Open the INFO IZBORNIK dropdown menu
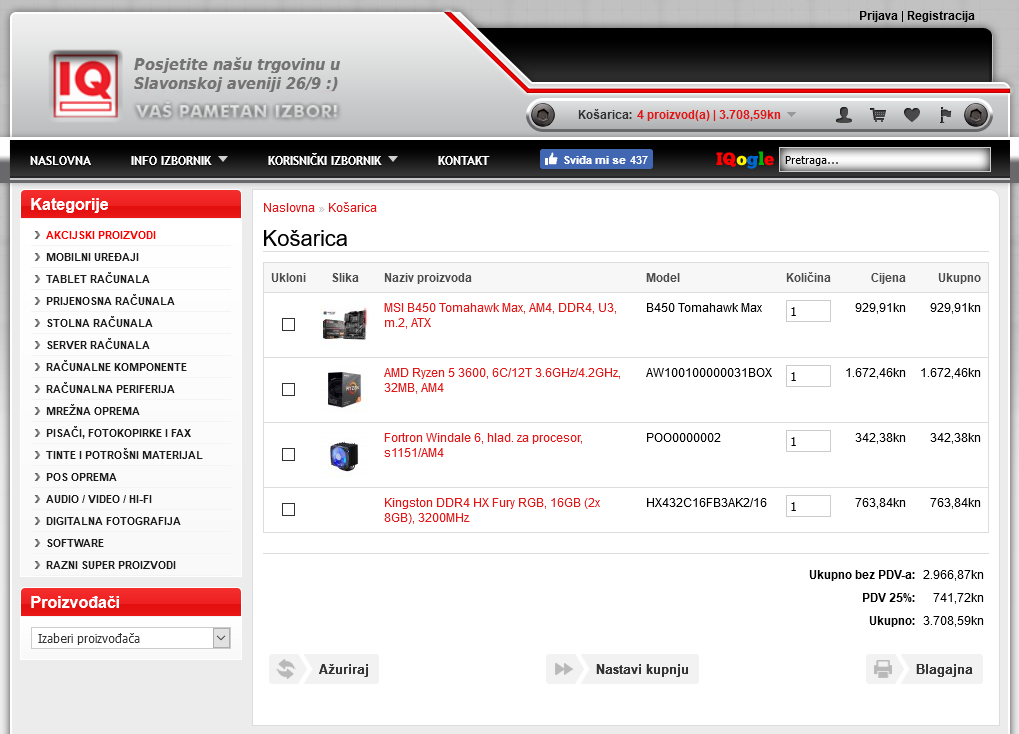The height and width of the screenshot is (734, 1019). [179, 160]
